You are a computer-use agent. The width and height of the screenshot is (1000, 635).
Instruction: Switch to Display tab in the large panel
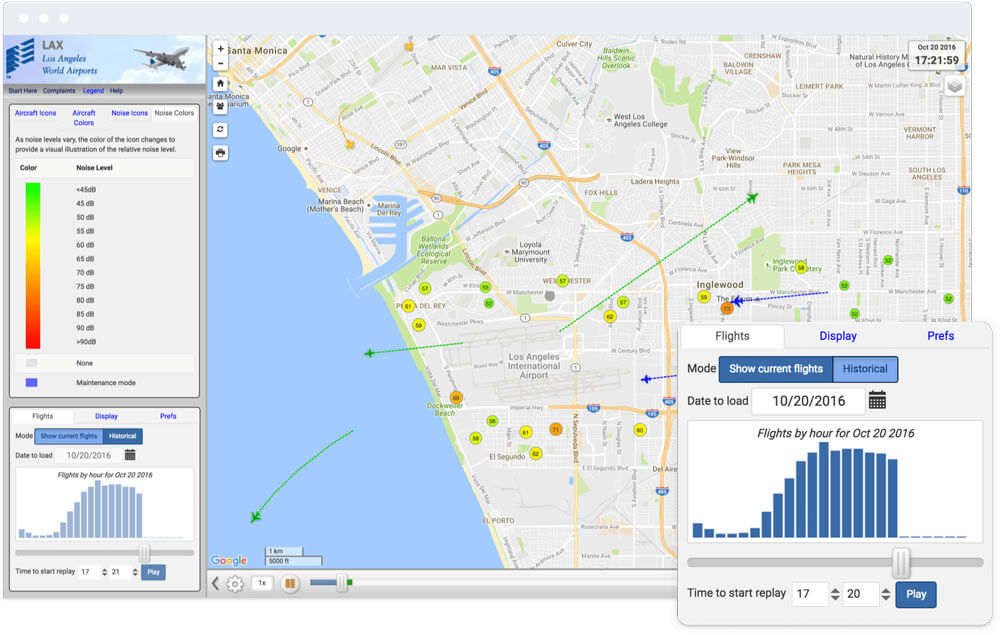(837, 336)
